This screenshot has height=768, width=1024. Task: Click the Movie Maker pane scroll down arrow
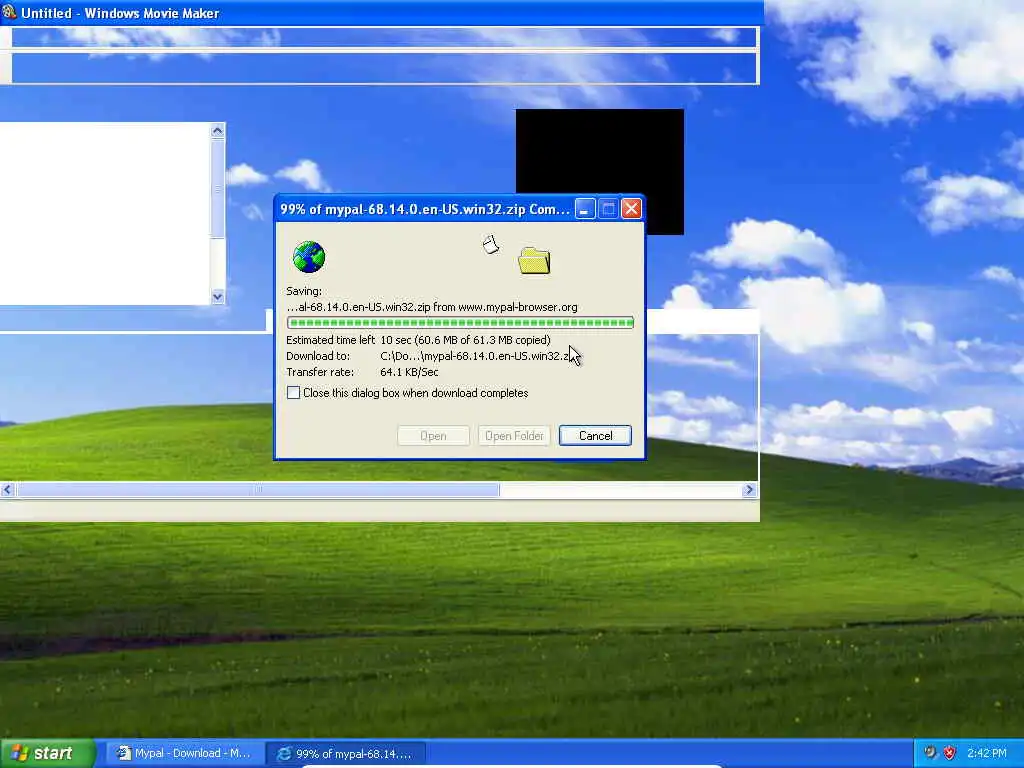[217, 296]
